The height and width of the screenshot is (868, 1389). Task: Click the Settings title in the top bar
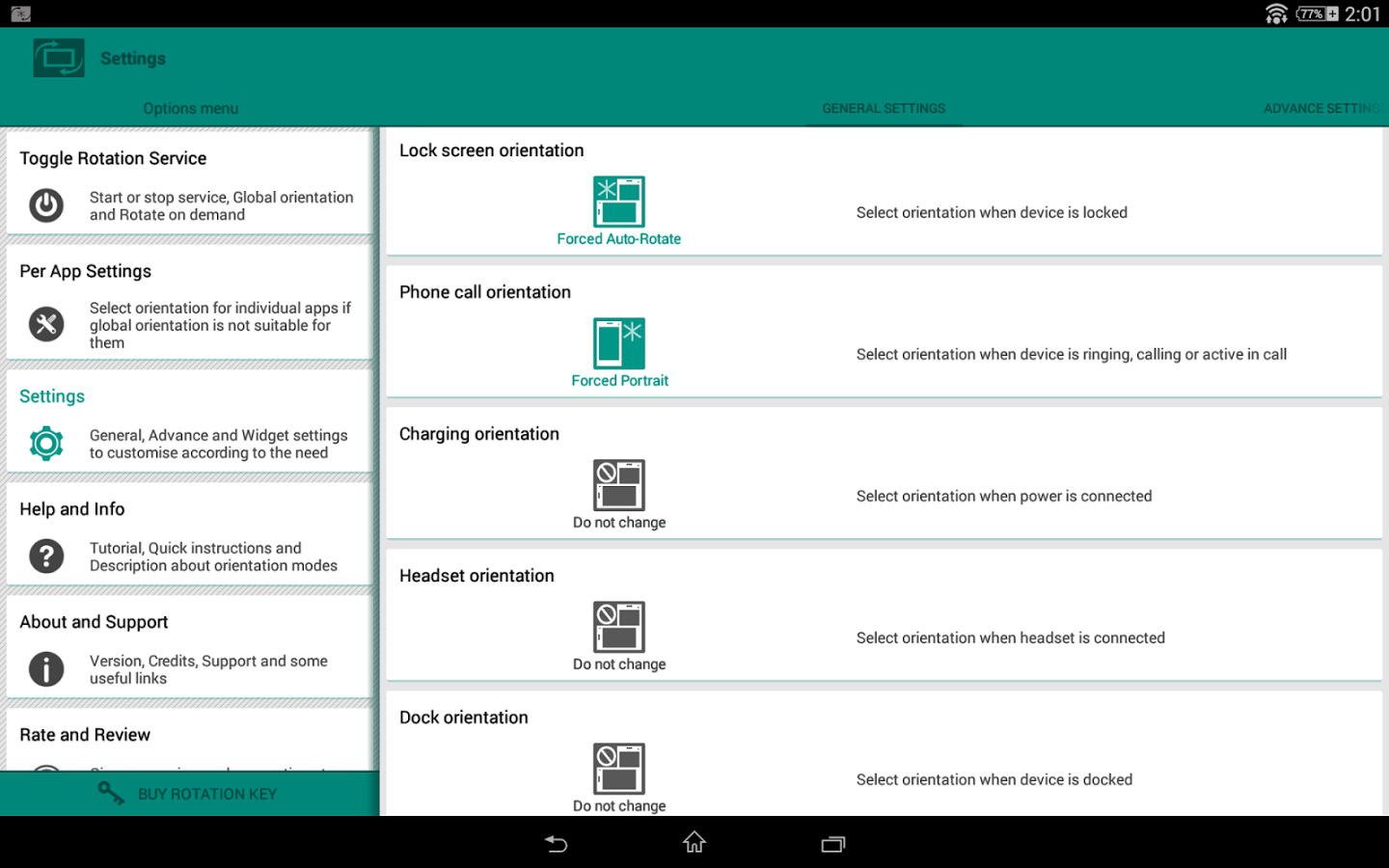point(133,59)
